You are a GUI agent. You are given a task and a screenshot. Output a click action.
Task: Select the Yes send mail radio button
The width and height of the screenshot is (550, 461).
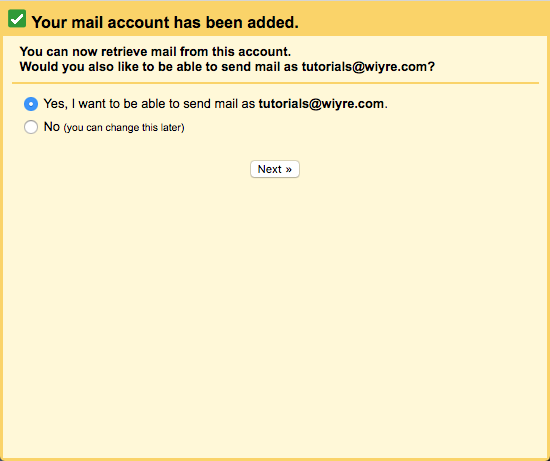point(31,104)
